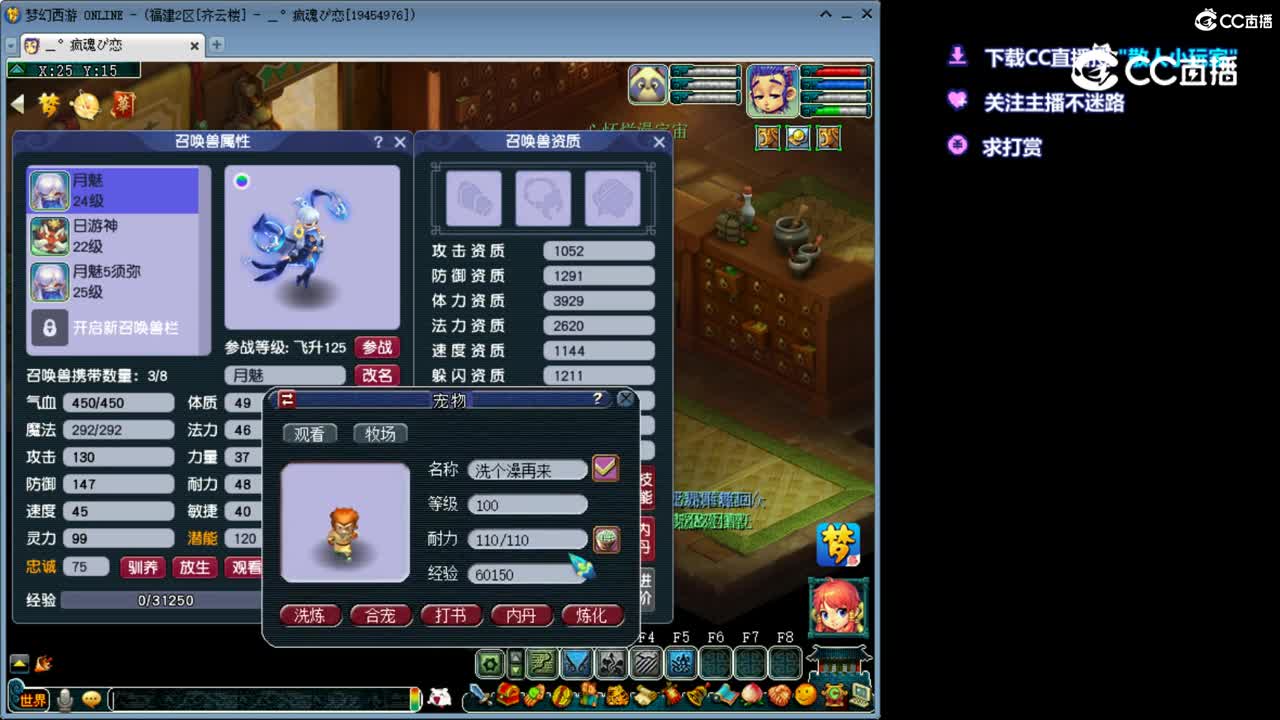Click the speech bubble icon in the chat bar
The image size is (1280, 720).
coord(91,700)
